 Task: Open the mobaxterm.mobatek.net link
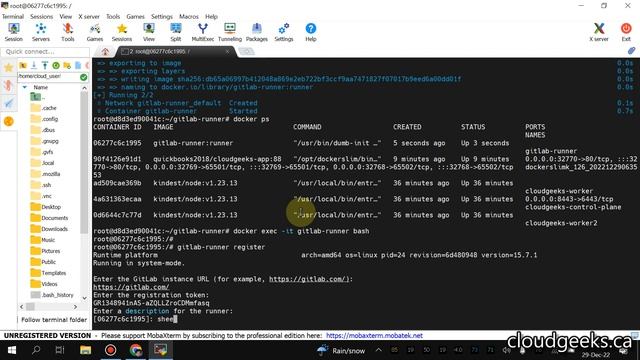click(x=374, y=336)
